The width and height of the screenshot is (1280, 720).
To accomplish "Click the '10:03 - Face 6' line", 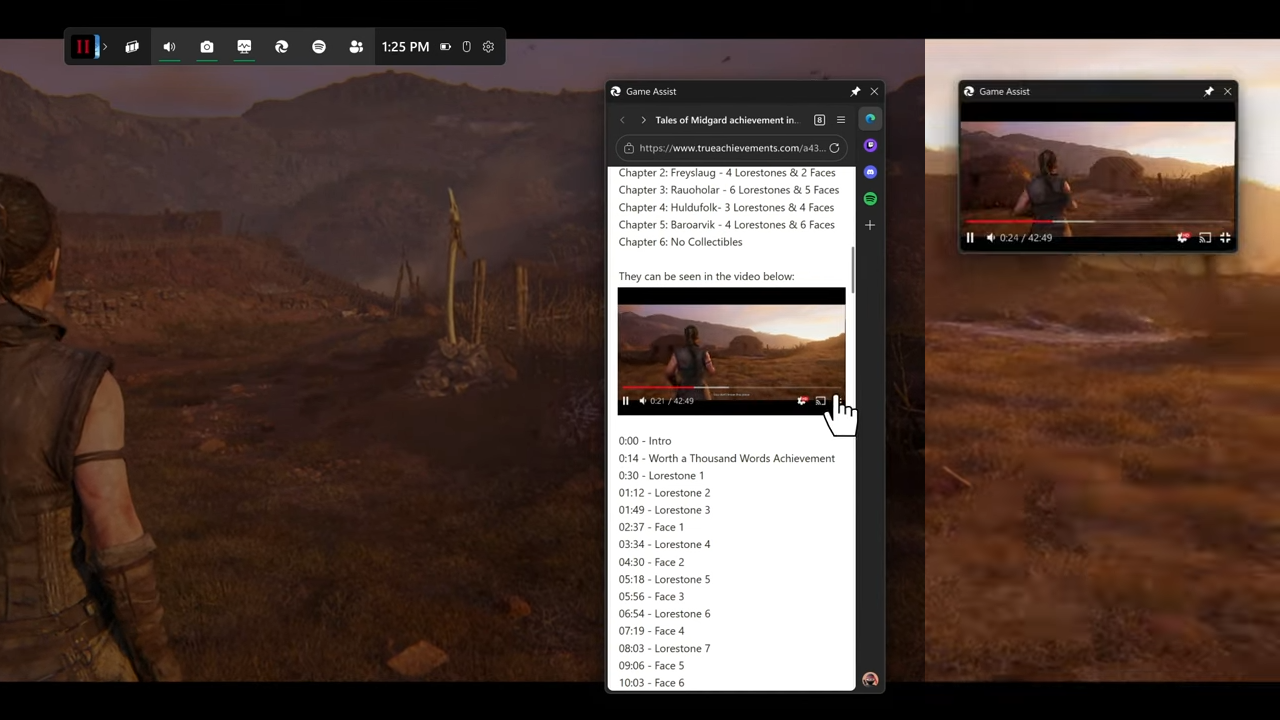I will [651, 683].
